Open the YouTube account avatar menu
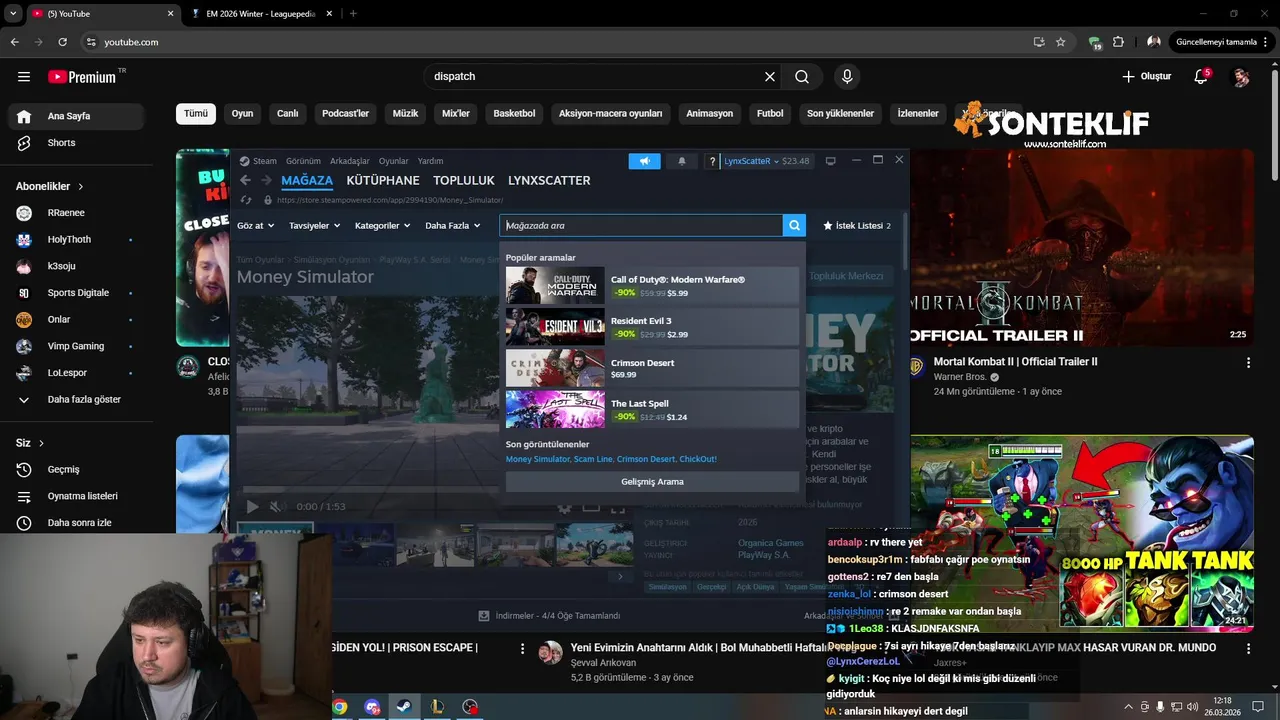The image size is (1280, 720). point(1241,77)
